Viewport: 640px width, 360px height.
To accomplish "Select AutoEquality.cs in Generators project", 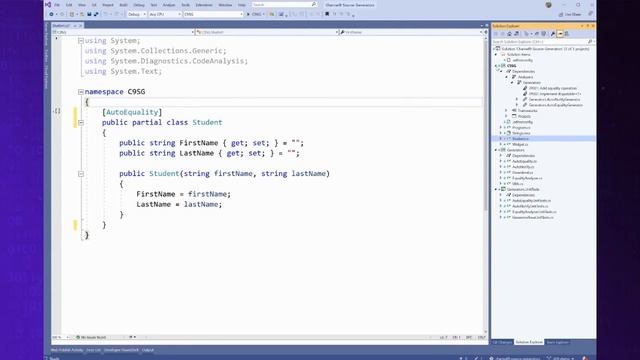I will [x=524, y=161].
